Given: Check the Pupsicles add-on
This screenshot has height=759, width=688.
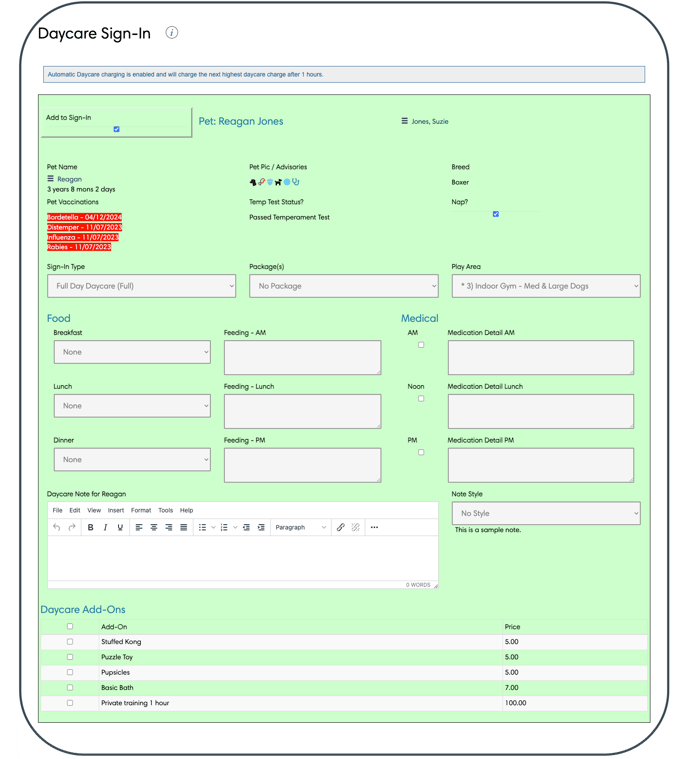Looking at the screenshot, I should 70,672.
